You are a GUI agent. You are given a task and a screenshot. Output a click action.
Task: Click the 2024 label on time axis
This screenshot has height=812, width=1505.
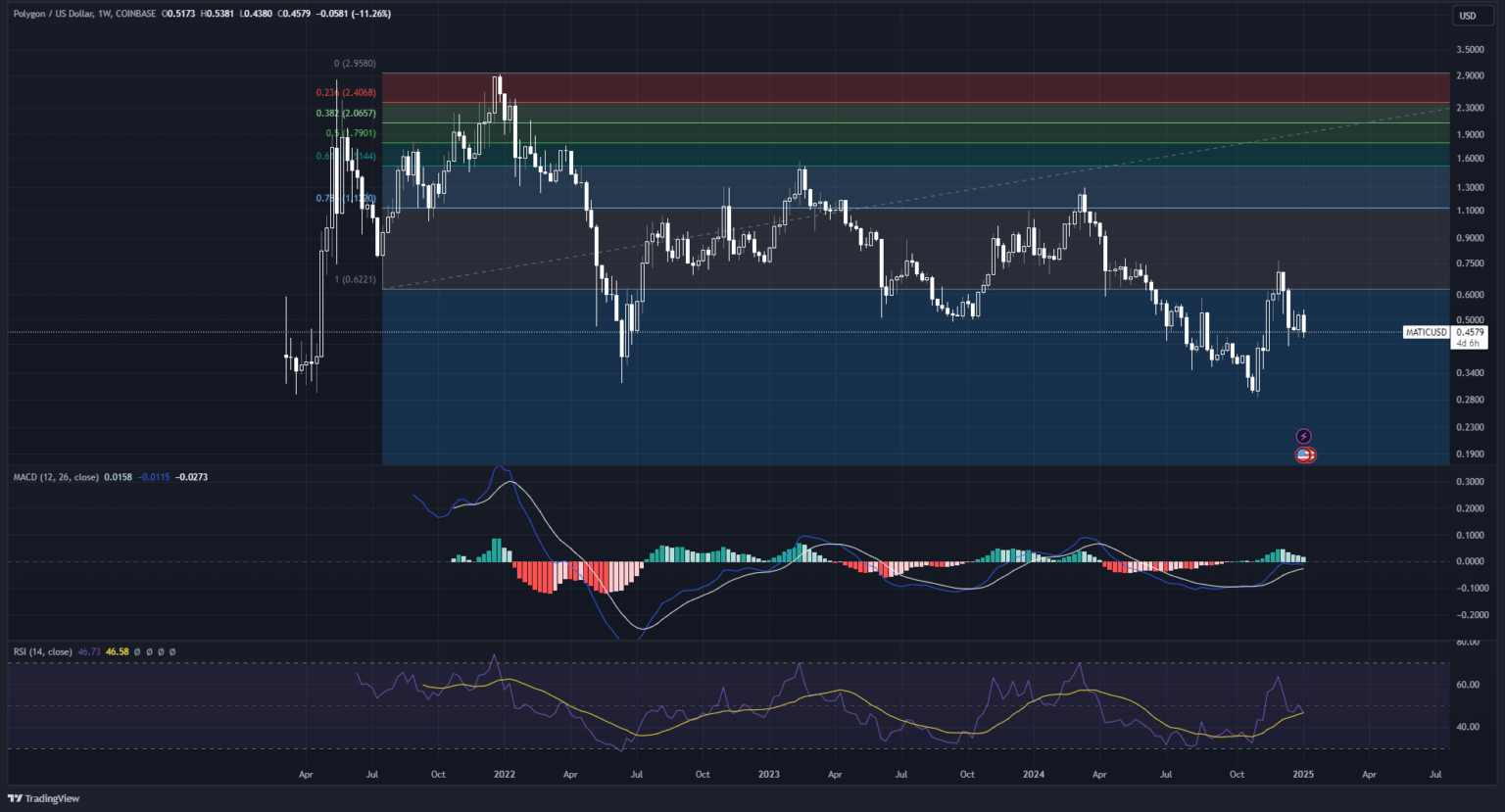1034,774
